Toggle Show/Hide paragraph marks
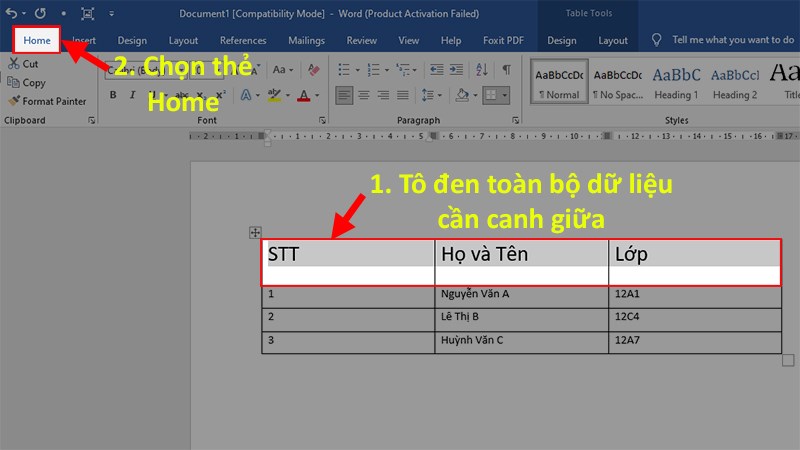 (x=506, y=70)
